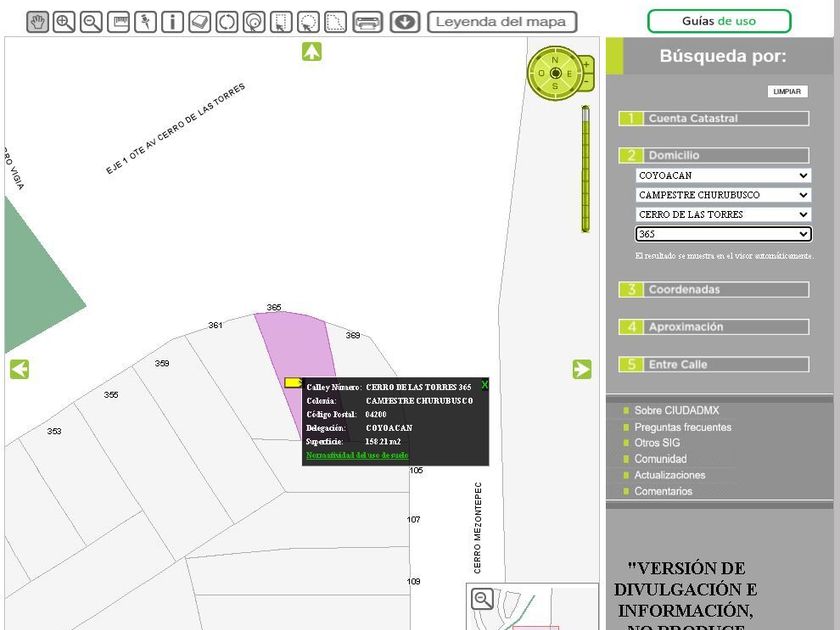The width and height of the screenshot is (840, 630).
Task: Open Leyenda del mapa
Action: click(502, 22)
